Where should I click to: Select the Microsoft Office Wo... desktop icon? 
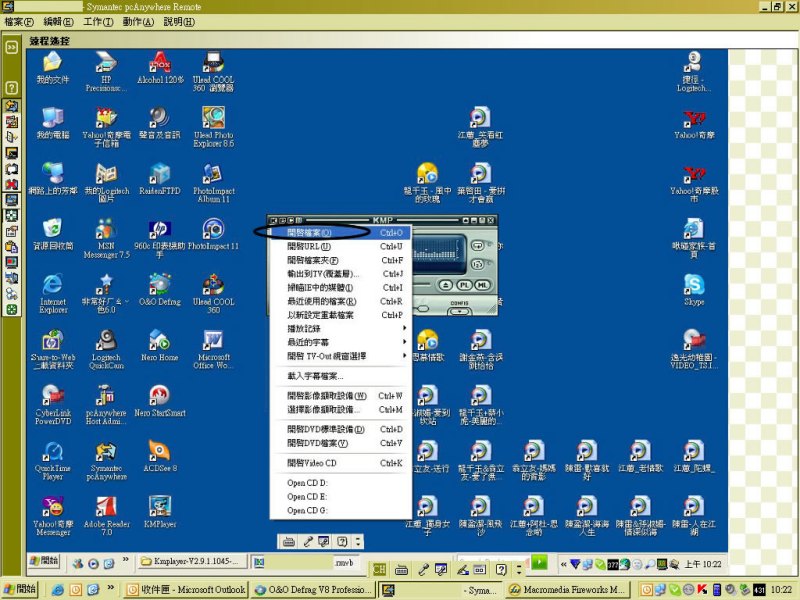[x=213, y=349]
